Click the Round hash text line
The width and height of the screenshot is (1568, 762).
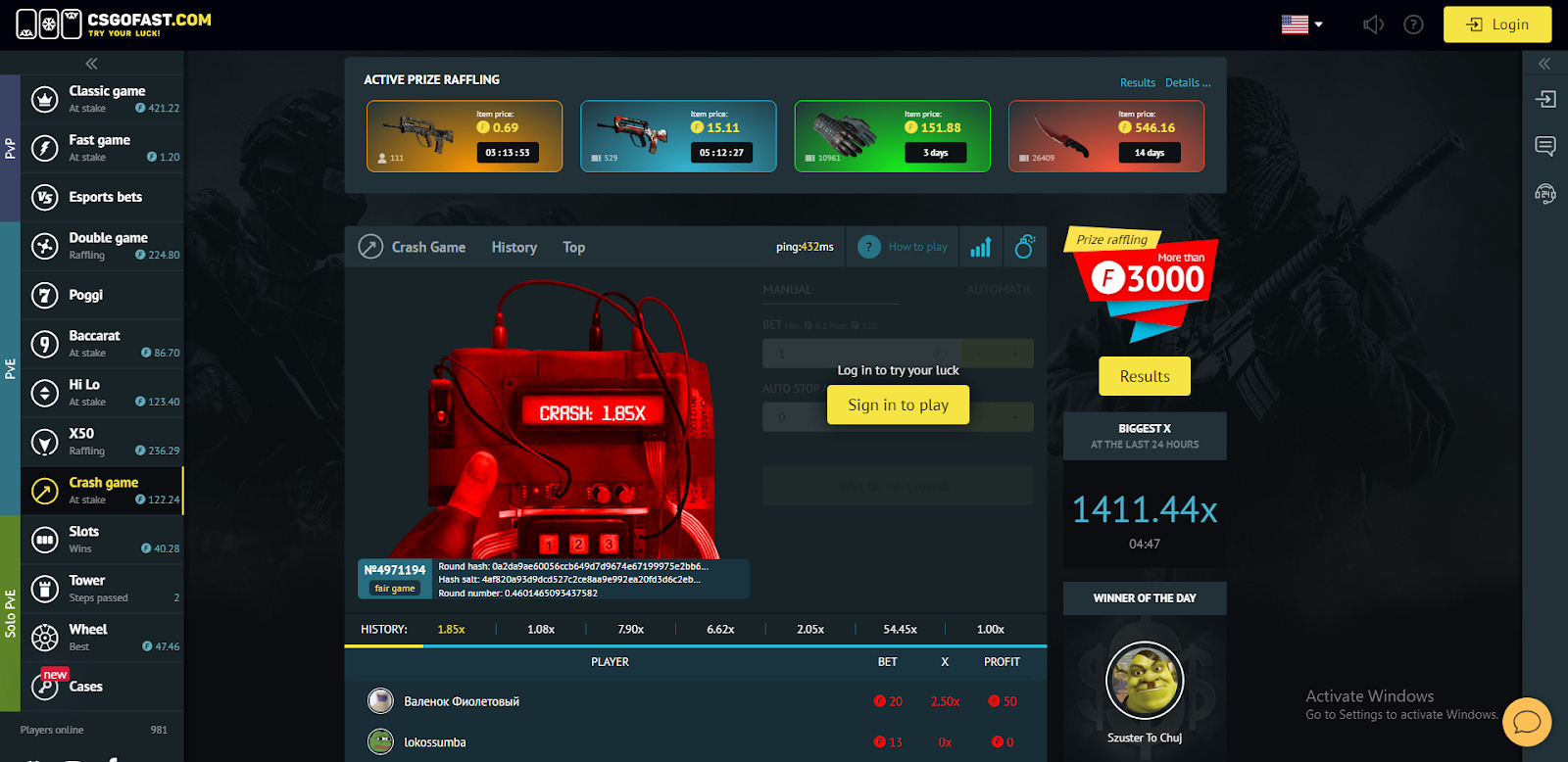click(x=573, y=566)
